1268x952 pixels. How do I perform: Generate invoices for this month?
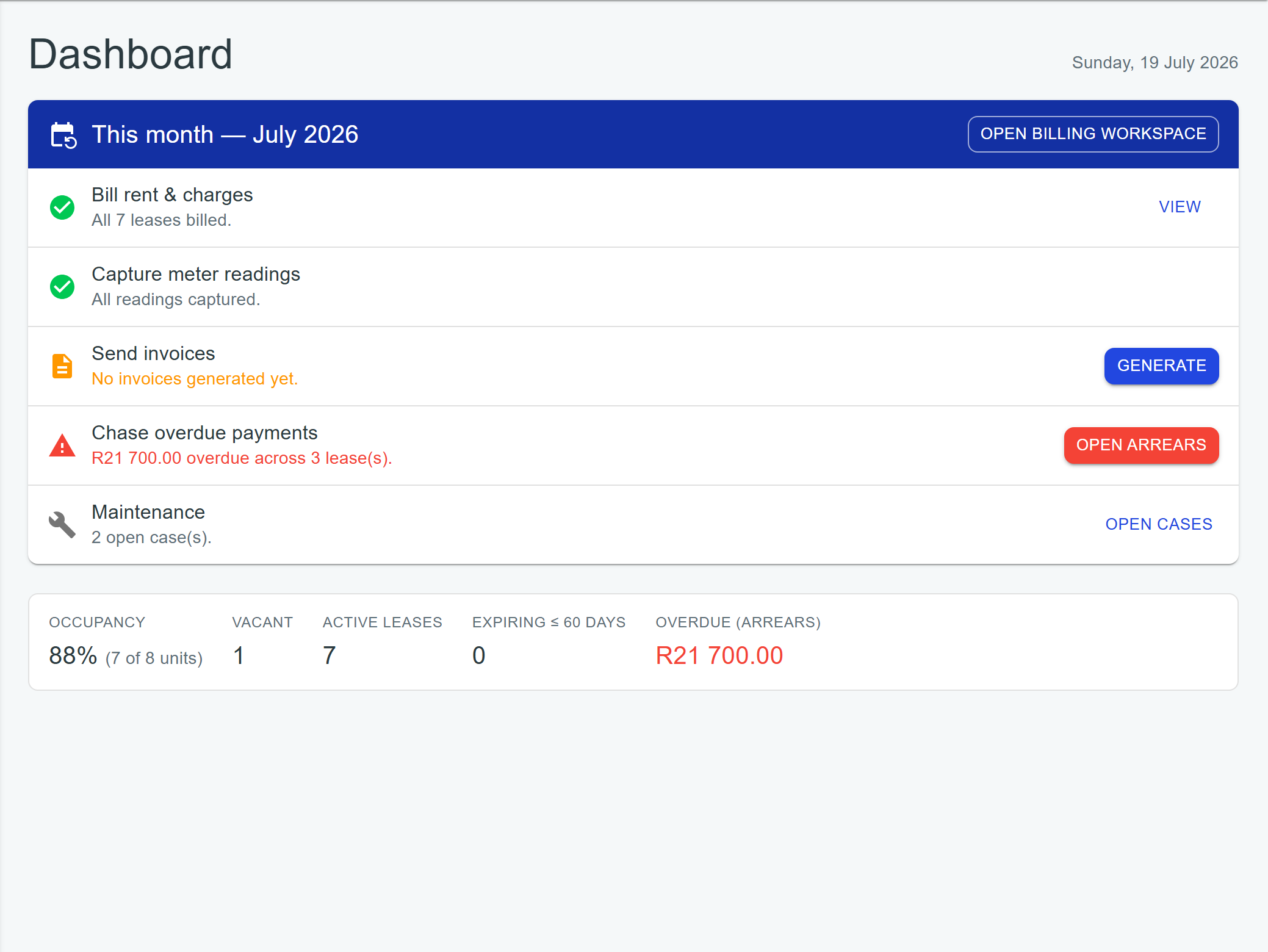pyautogui.click(x=1161, y=366)
